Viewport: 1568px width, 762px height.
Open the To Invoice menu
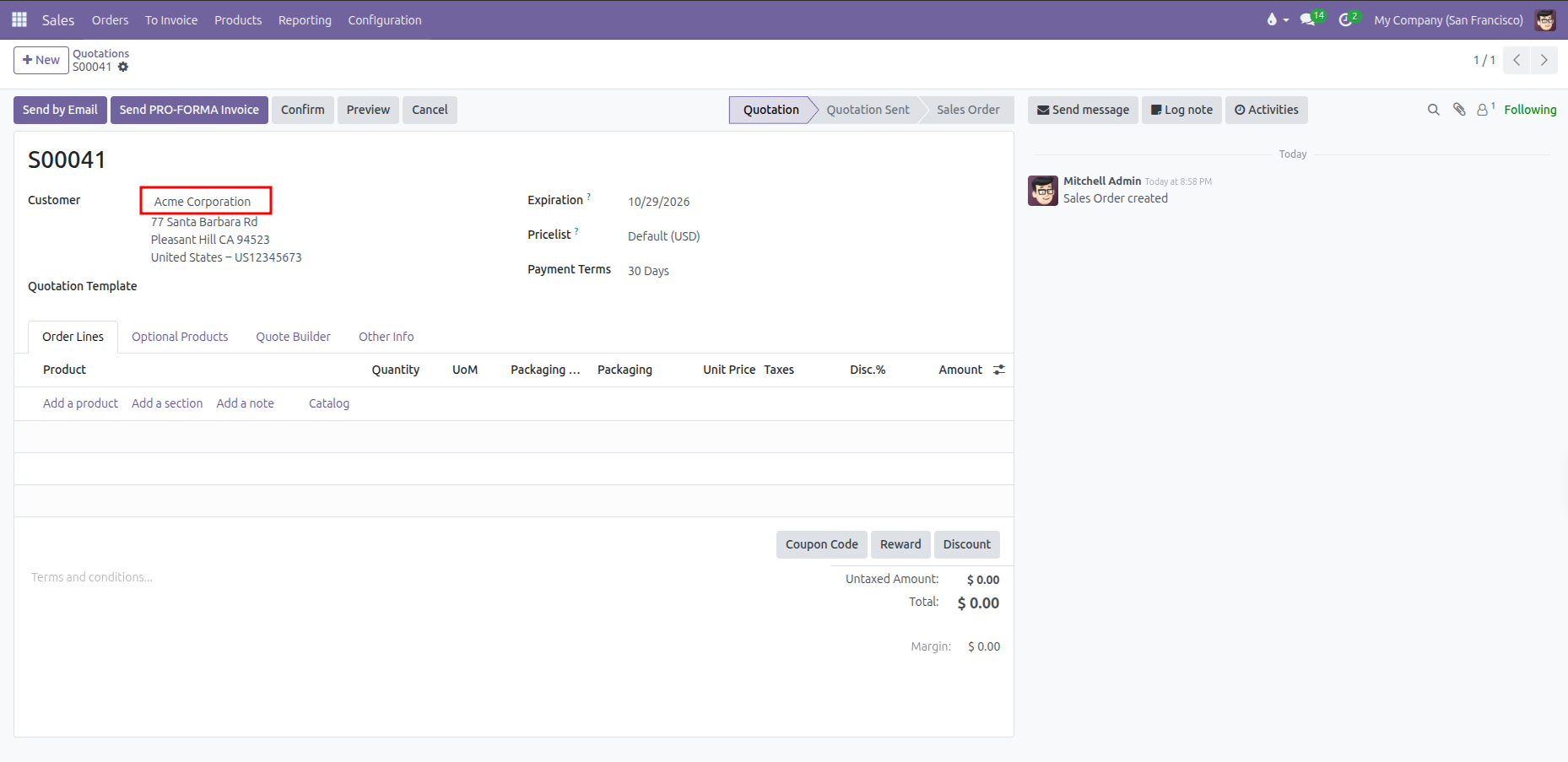tap(171, 20)
